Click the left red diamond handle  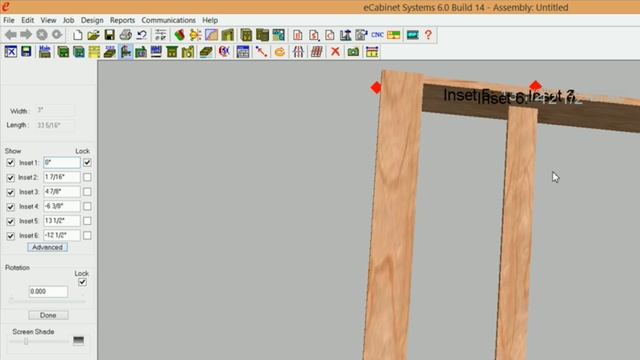click(376, 87)
